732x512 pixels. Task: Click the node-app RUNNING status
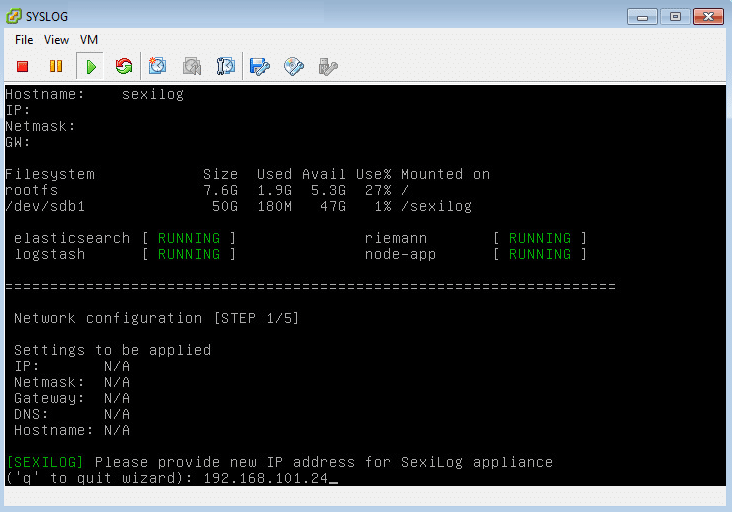(x=540, y=254)
